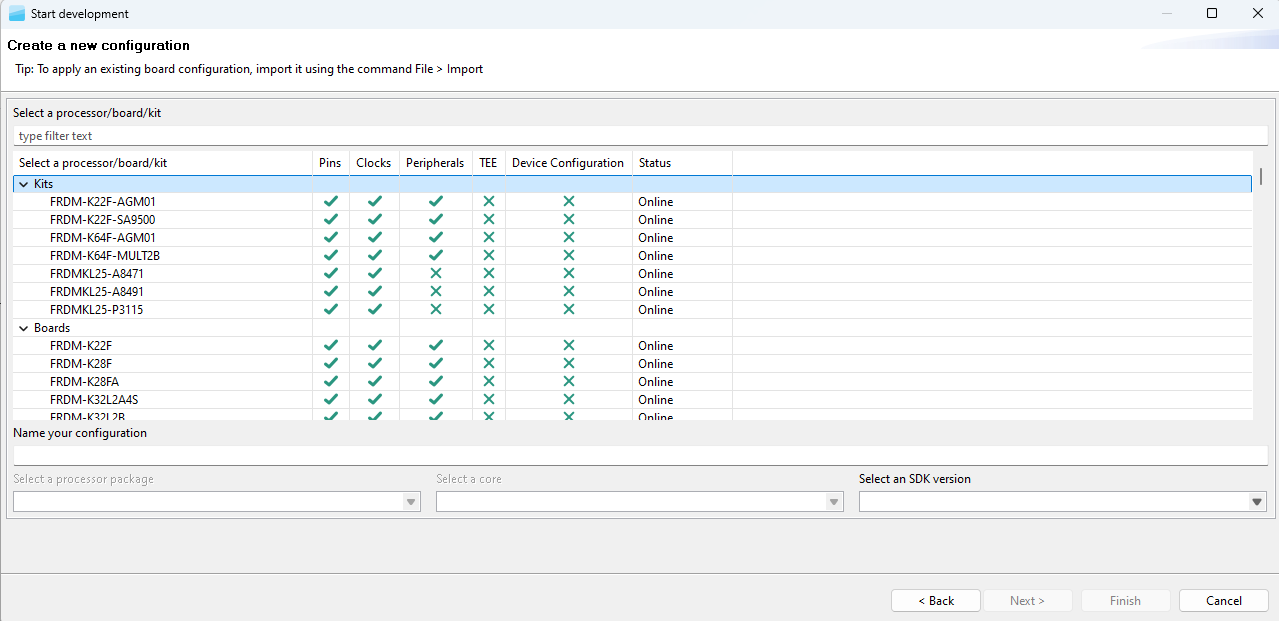Click the processor/board/kit name column header
Screen dimensions: 1279x621
163,163
